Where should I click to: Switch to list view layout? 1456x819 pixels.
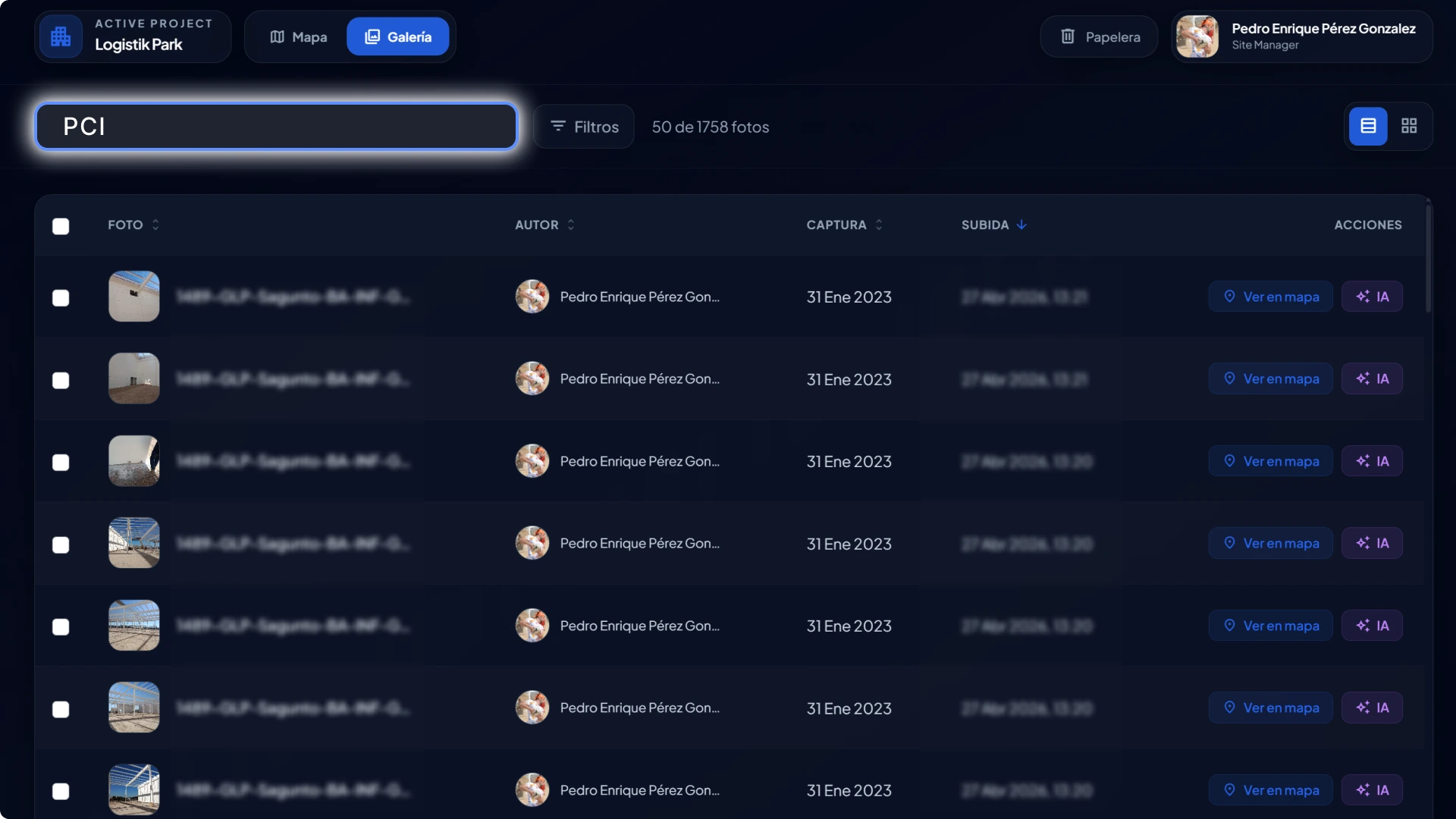tap(1368, 126)
